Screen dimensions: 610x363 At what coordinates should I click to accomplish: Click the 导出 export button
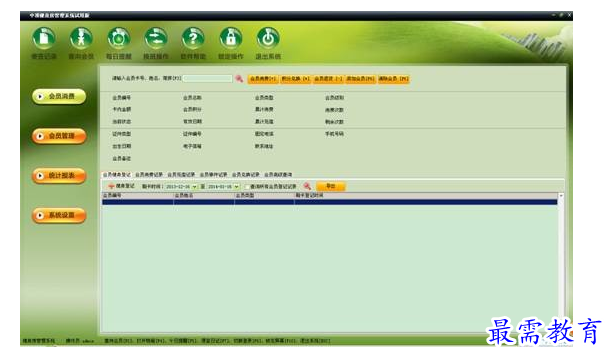[x=330, y=186]
